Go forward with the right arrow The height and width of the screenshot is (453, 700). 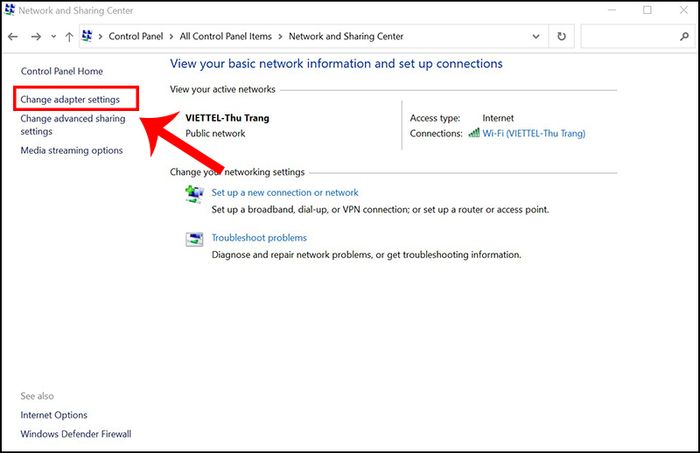click(x=36, y=37)
